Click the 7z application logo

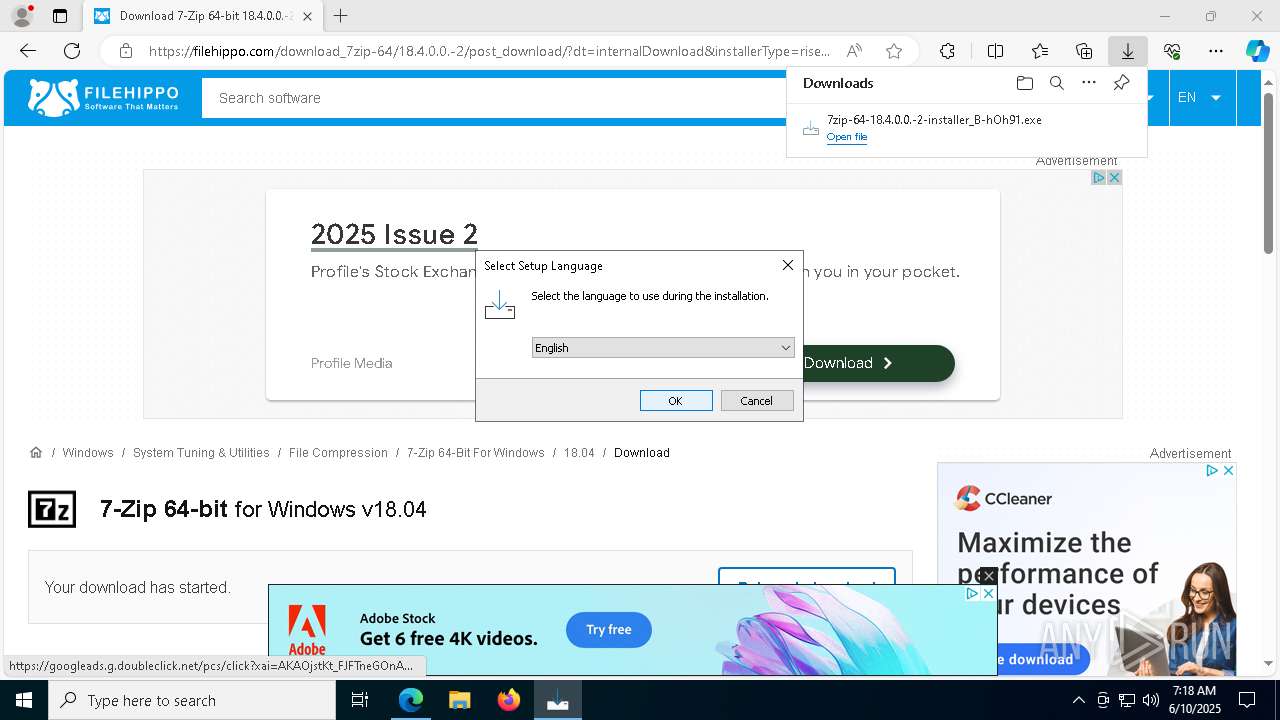[52, 509]
